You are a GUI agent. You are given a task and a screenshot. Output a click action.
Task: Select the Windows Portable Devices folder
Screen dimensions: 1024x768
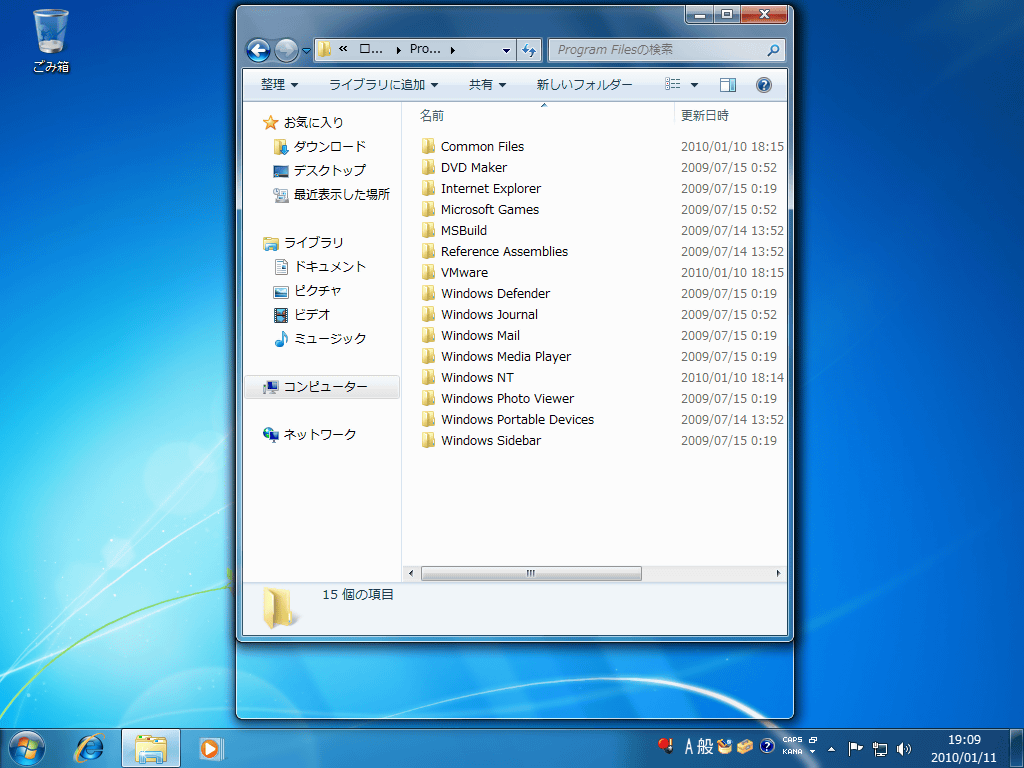[x=507, y=419]
